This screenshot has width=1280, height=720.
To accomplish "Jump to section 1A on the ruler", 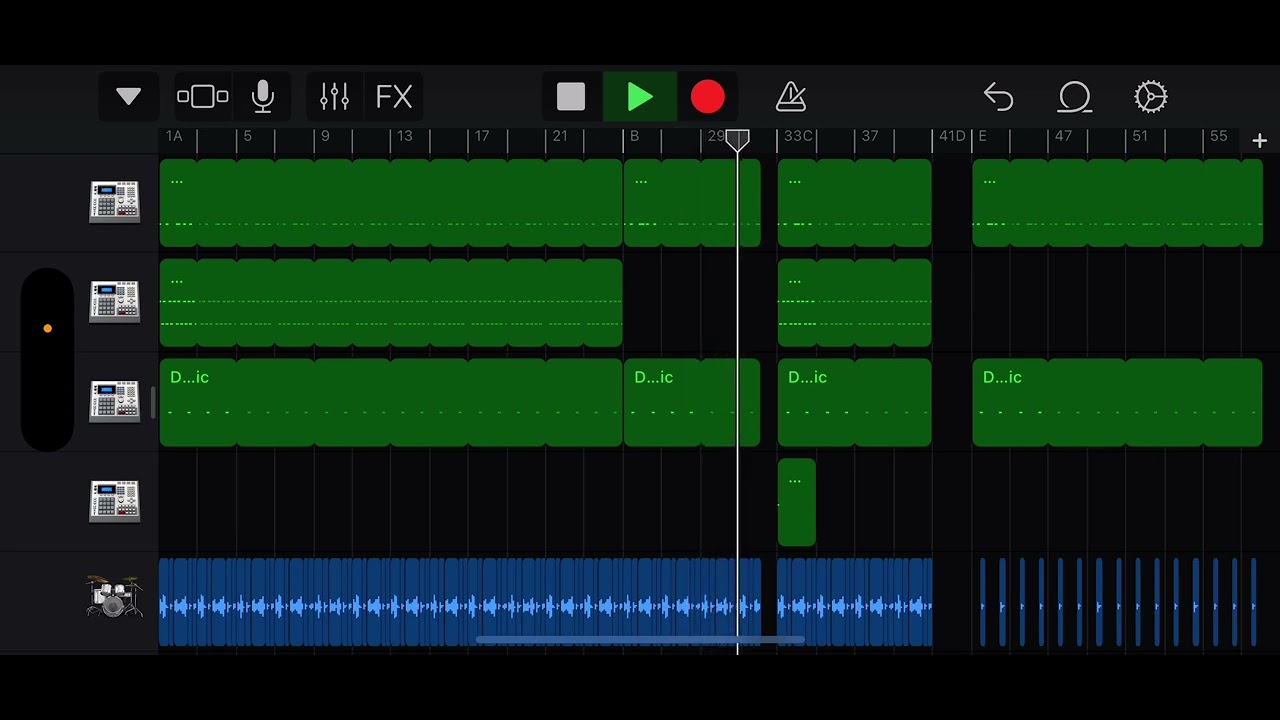I will (174, 136).
